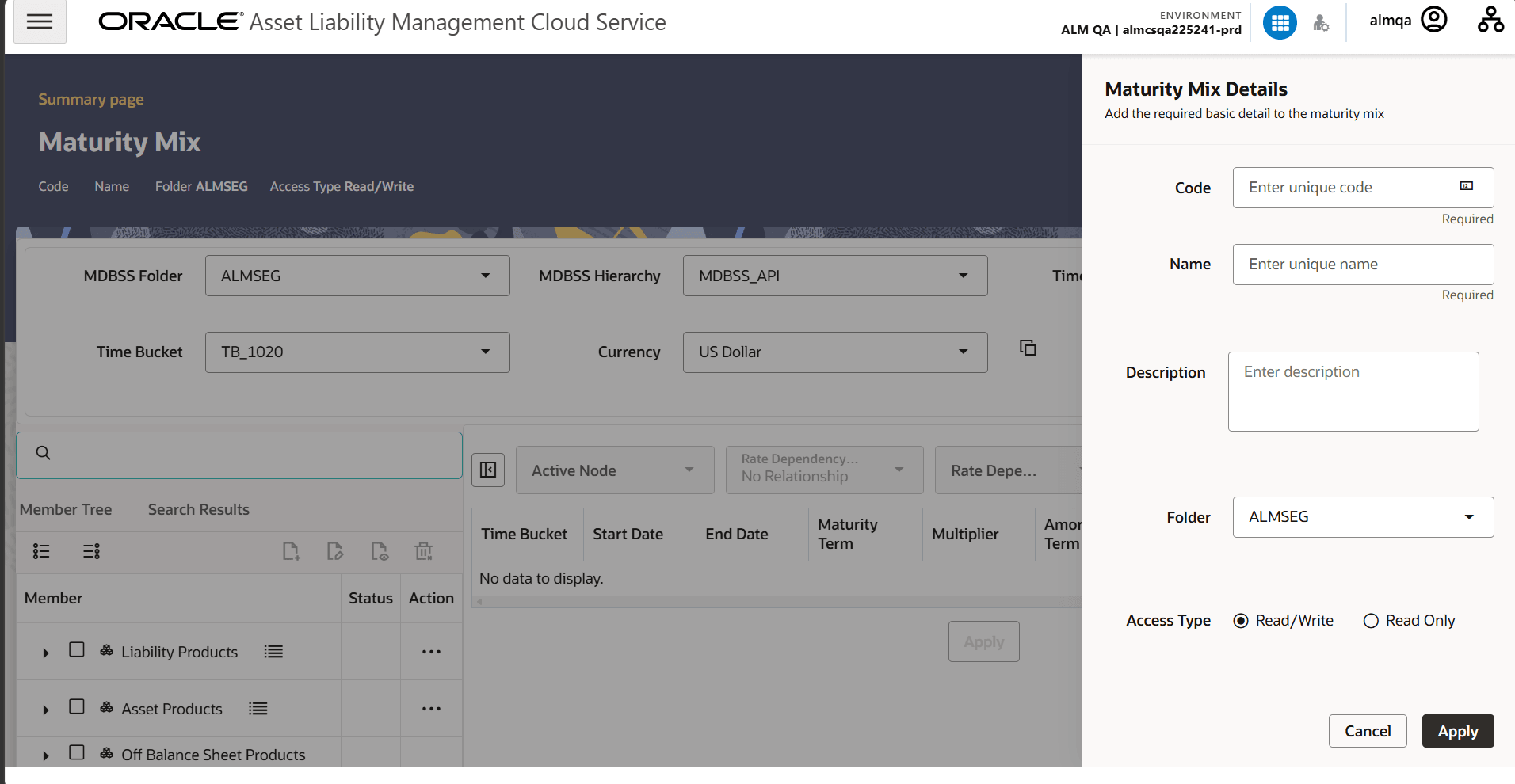Image resolution: width=1515 pixels, height=784 pixels.
Task: Tick the Off Balance Sheet Products checkbox
Action: [x=77, y=753]
